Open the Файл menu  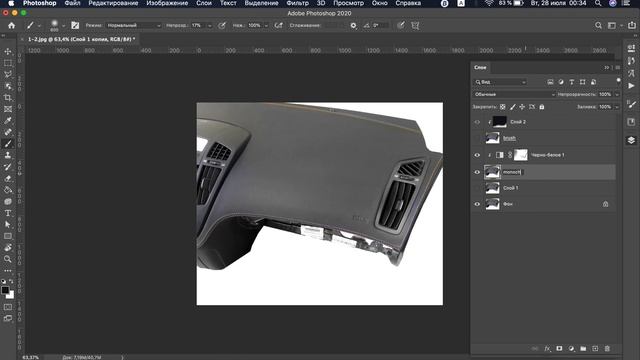pyautogui.click(x=72, y=3)
